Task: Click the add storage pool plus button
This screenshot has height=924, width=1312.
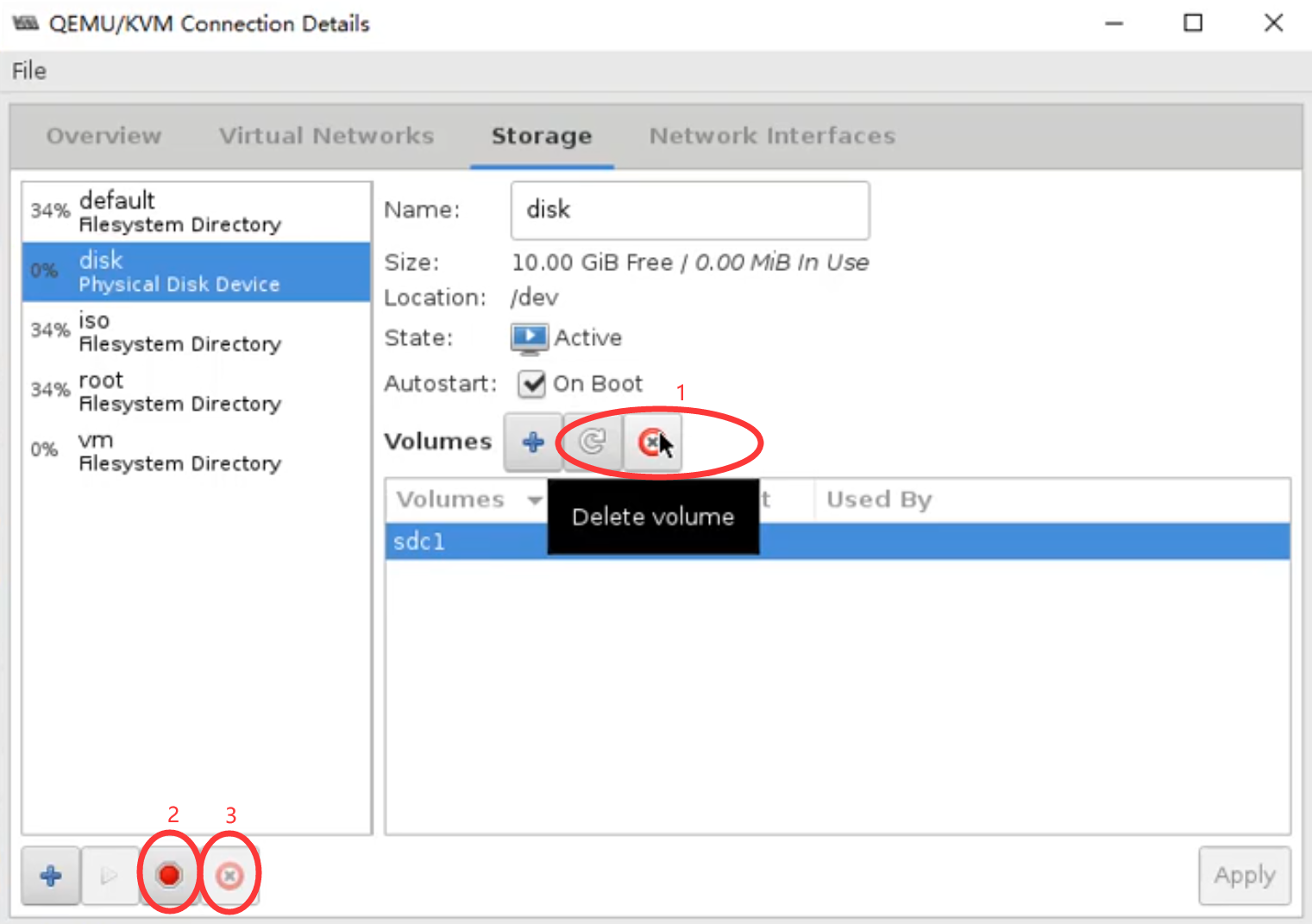Action: coord(51,876)
